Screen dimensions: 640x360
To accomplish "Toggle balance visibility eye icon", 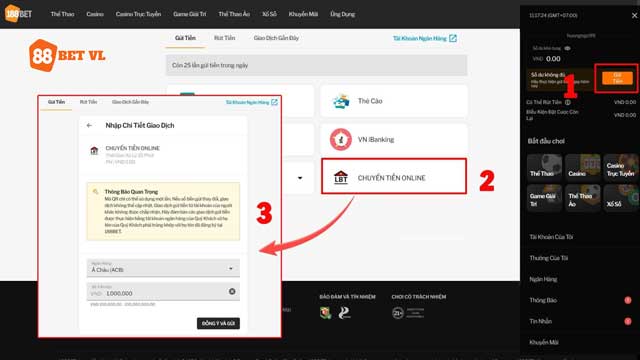I will click(567, 48).
